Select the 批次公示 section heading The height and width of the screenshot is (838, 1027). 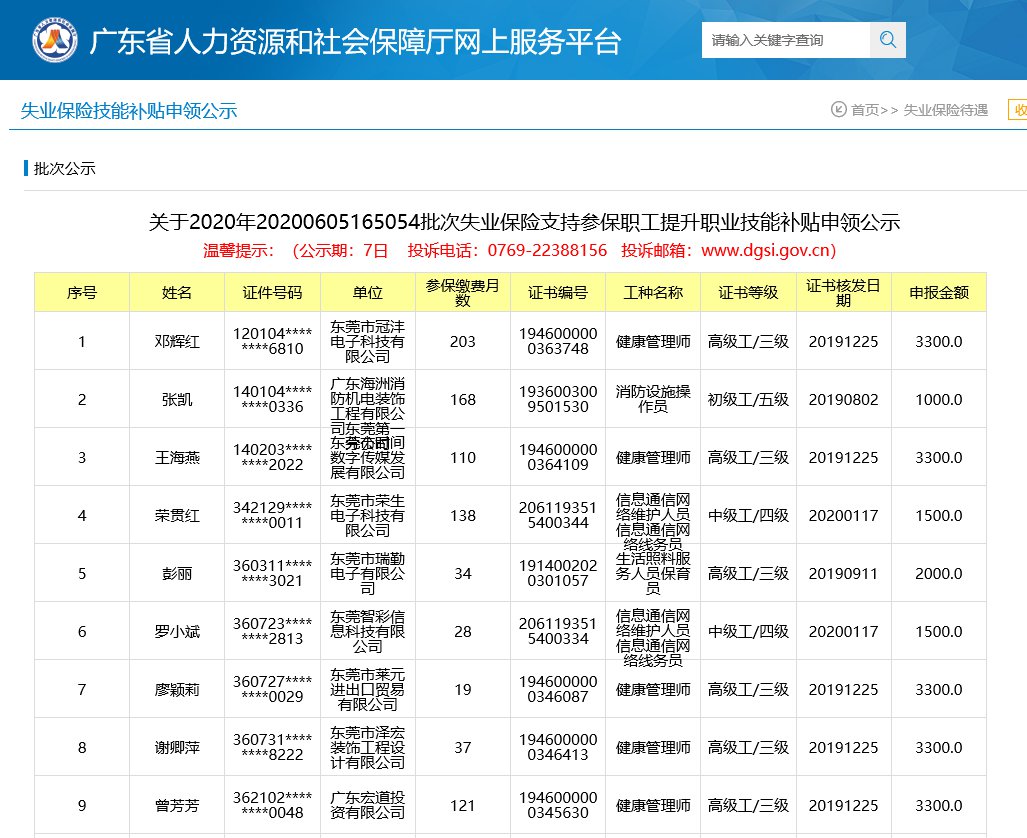click(65, 168)
